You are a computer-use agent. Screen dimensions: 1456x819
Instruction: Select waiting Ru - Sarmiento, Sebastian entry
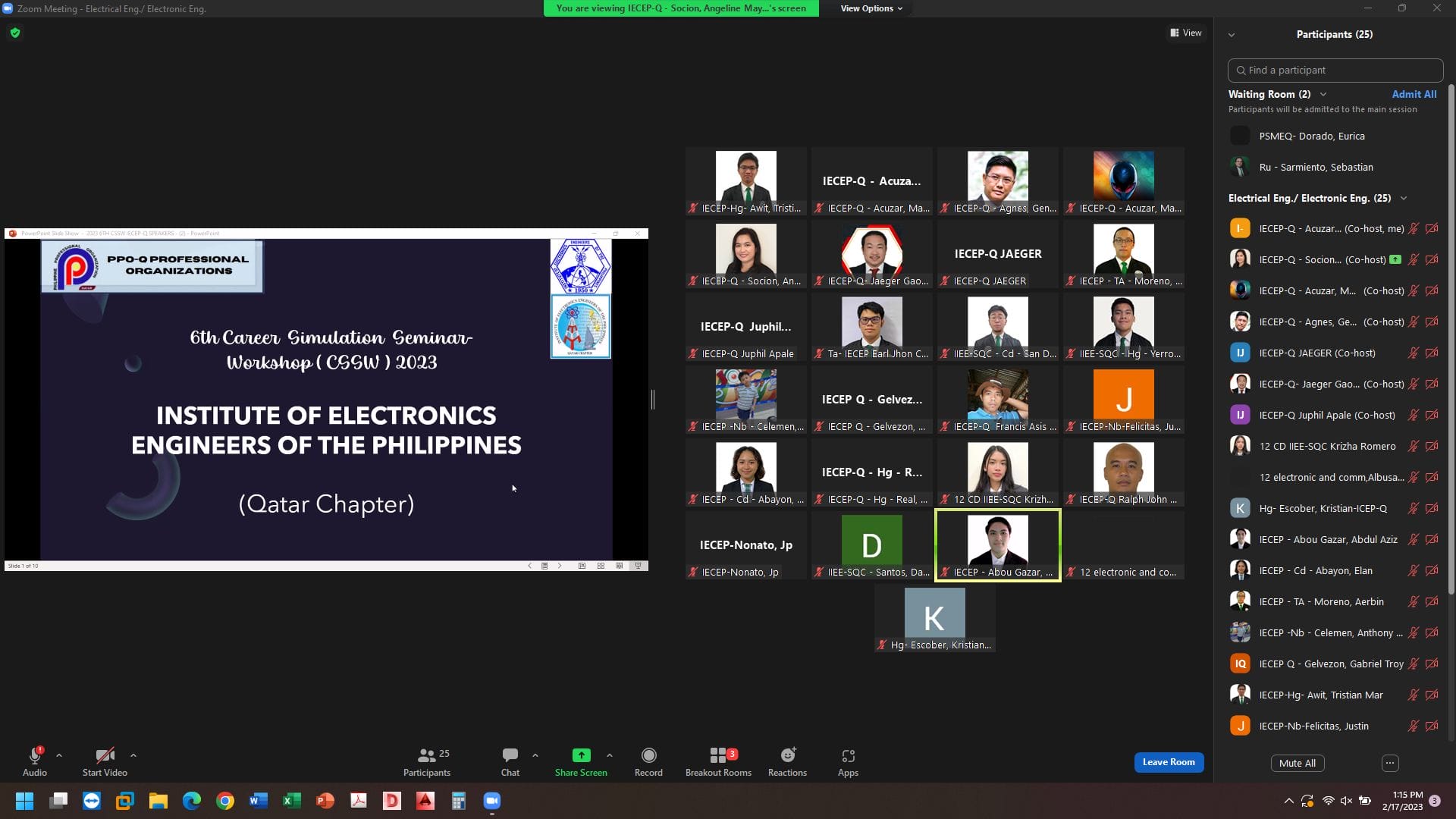tap(1335, 167)
